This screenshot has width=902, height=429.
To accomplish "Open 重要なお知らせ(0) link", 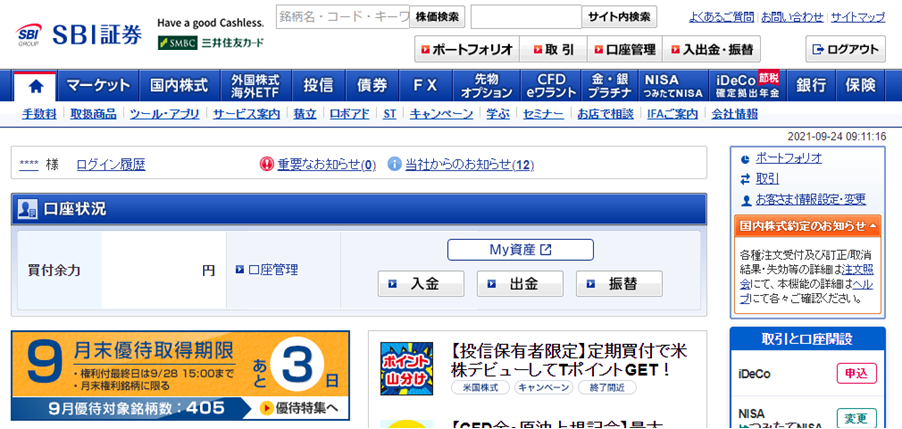I will point(327,165).
